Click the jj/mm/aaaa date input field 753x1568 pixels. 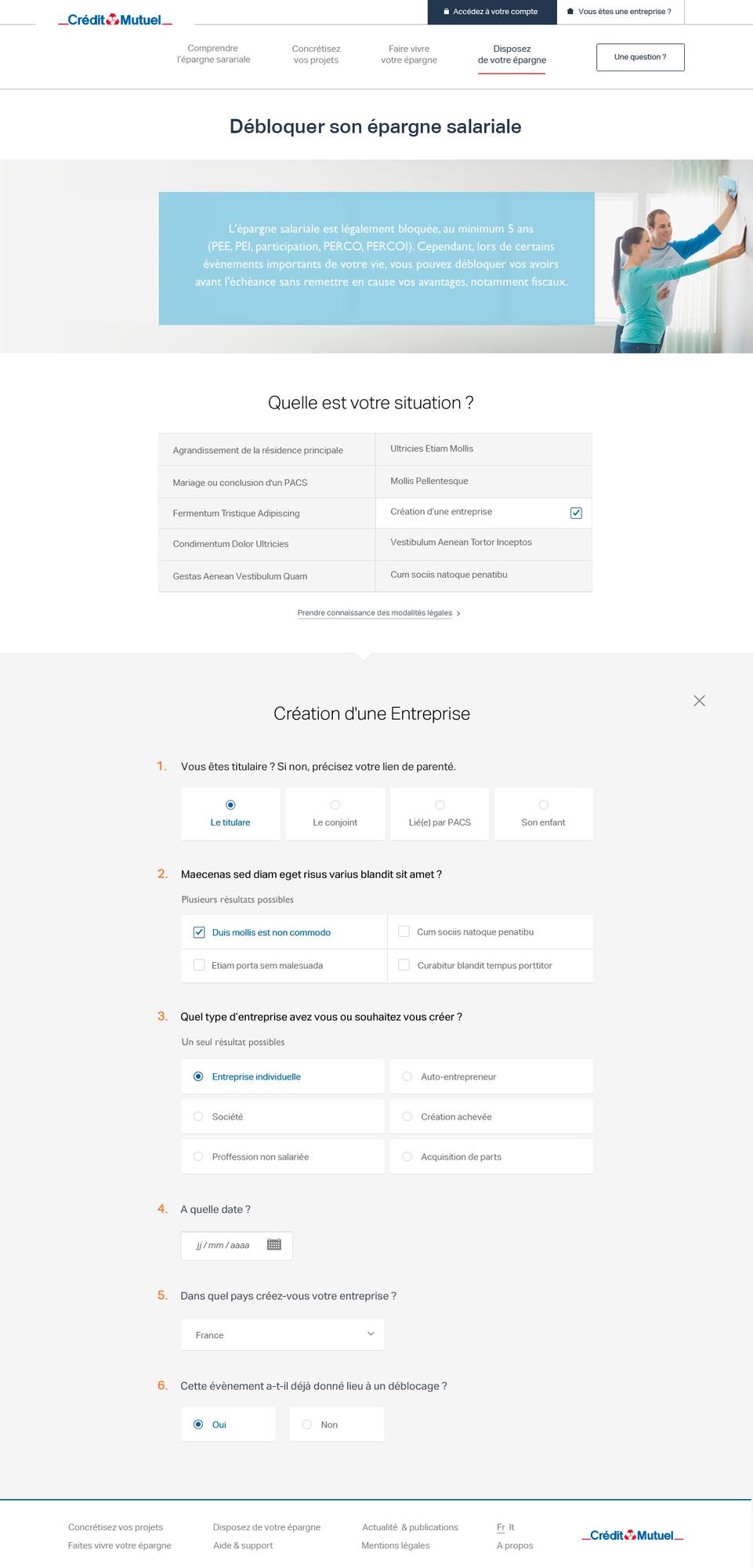click(x=223, y=1245)
